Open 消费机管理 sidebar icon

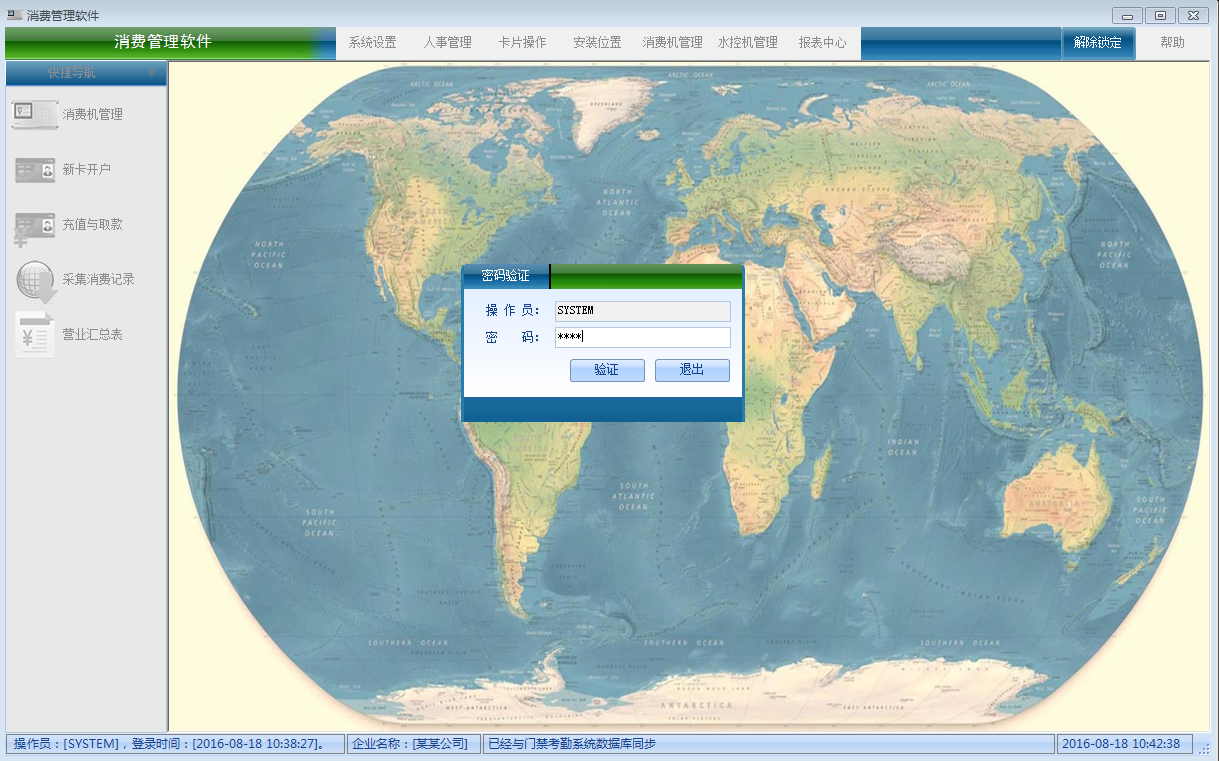34,114
